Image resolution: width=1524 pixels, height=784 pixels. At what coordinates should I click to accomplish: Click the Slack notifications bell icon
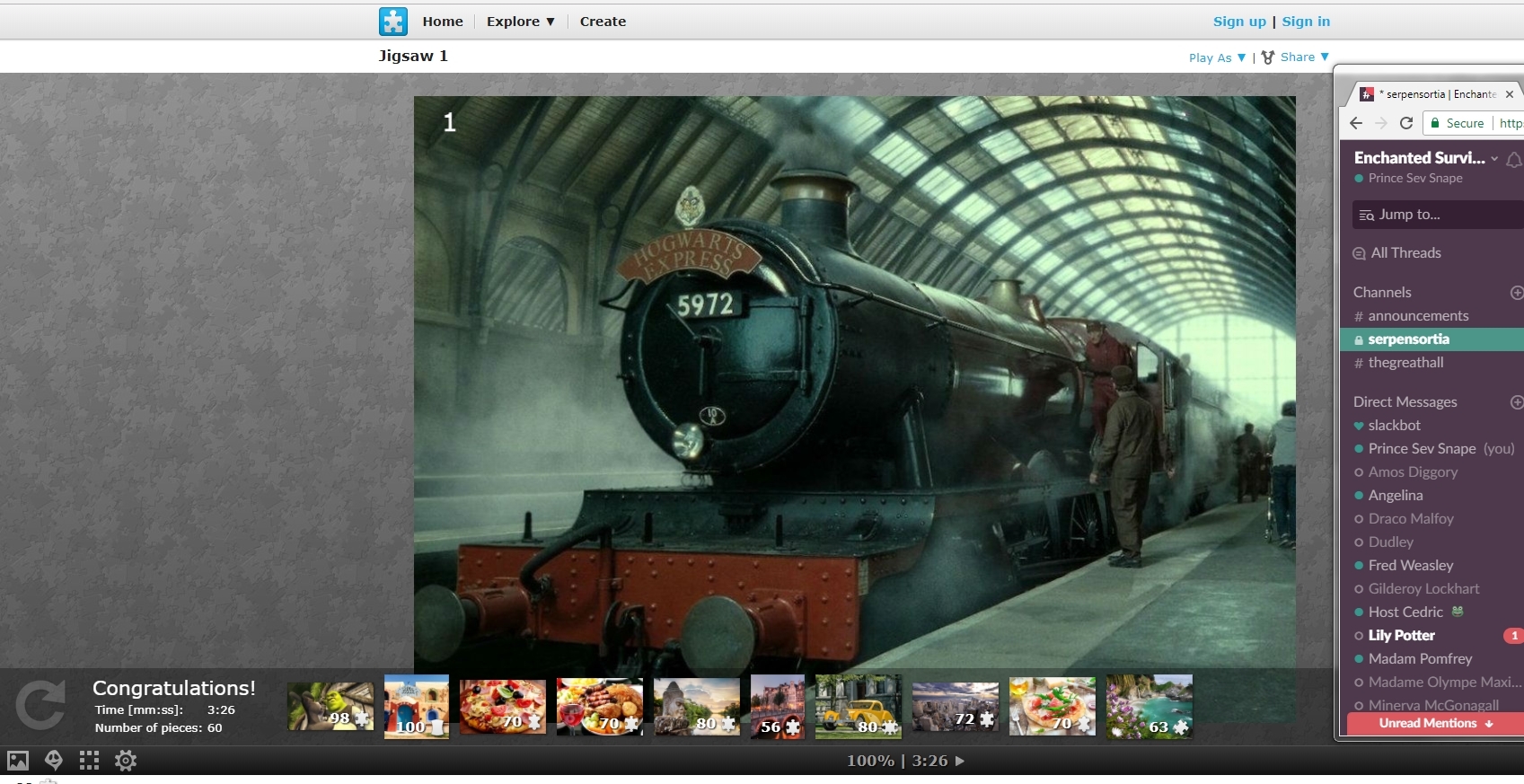[x=1514, y=160]
